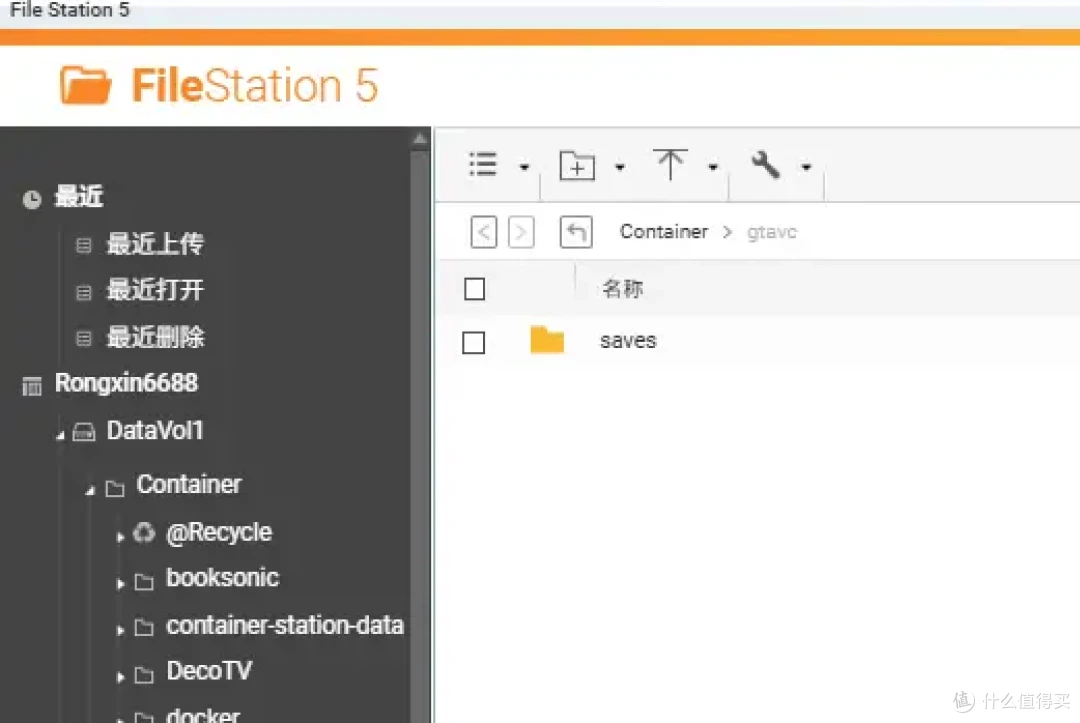1080x723 pixels.
Task: Expand the tools dropdown arrow
Action: point(806,167)
